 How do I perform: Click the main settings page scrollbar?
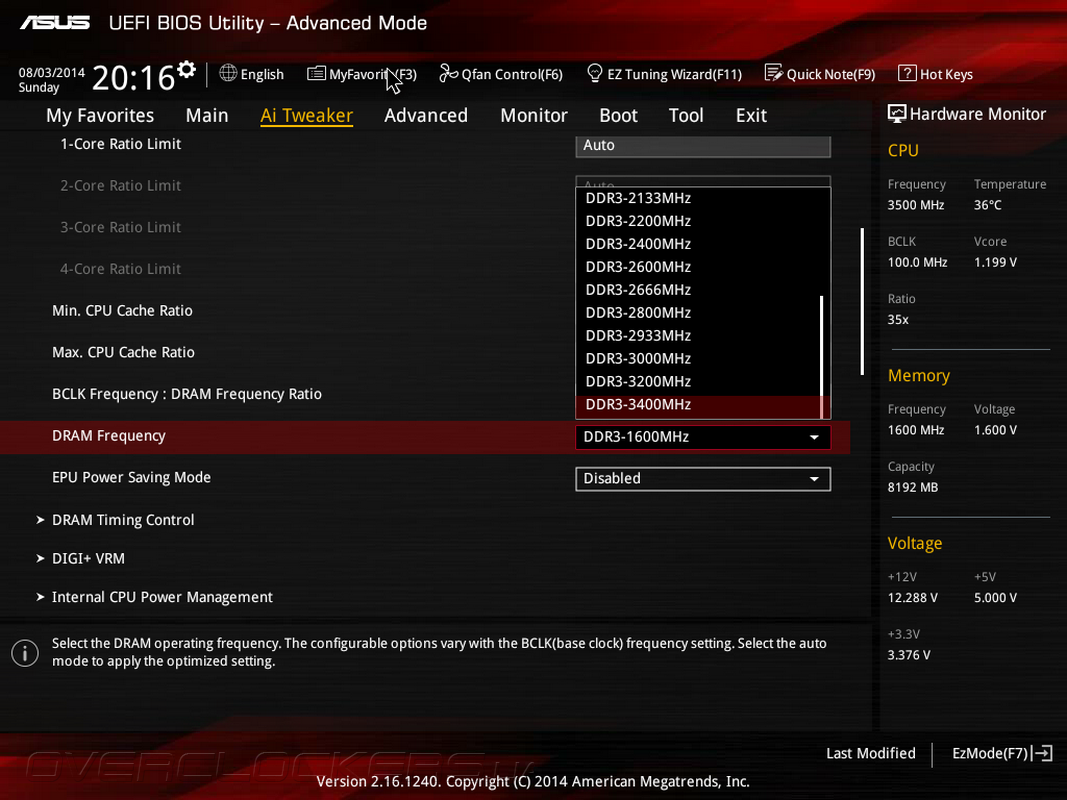862,301
